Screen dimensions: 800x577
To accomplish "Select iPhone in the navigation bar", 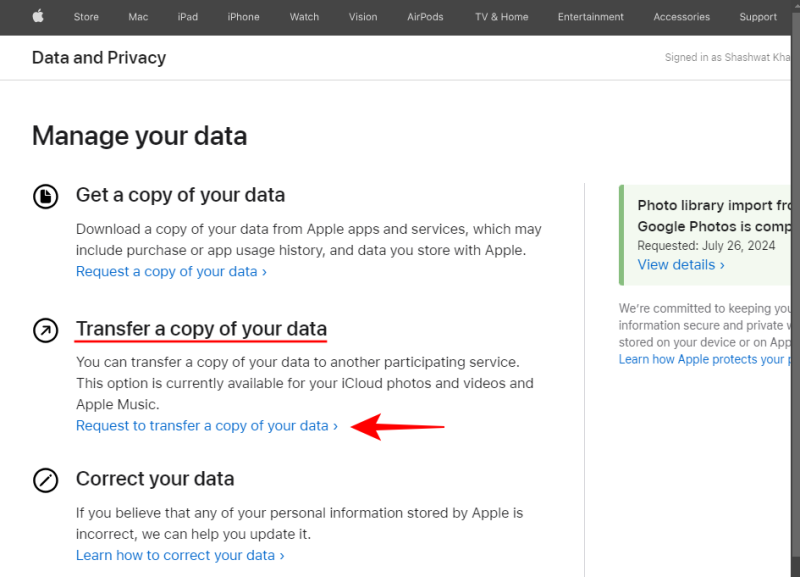I will point(243,17).
